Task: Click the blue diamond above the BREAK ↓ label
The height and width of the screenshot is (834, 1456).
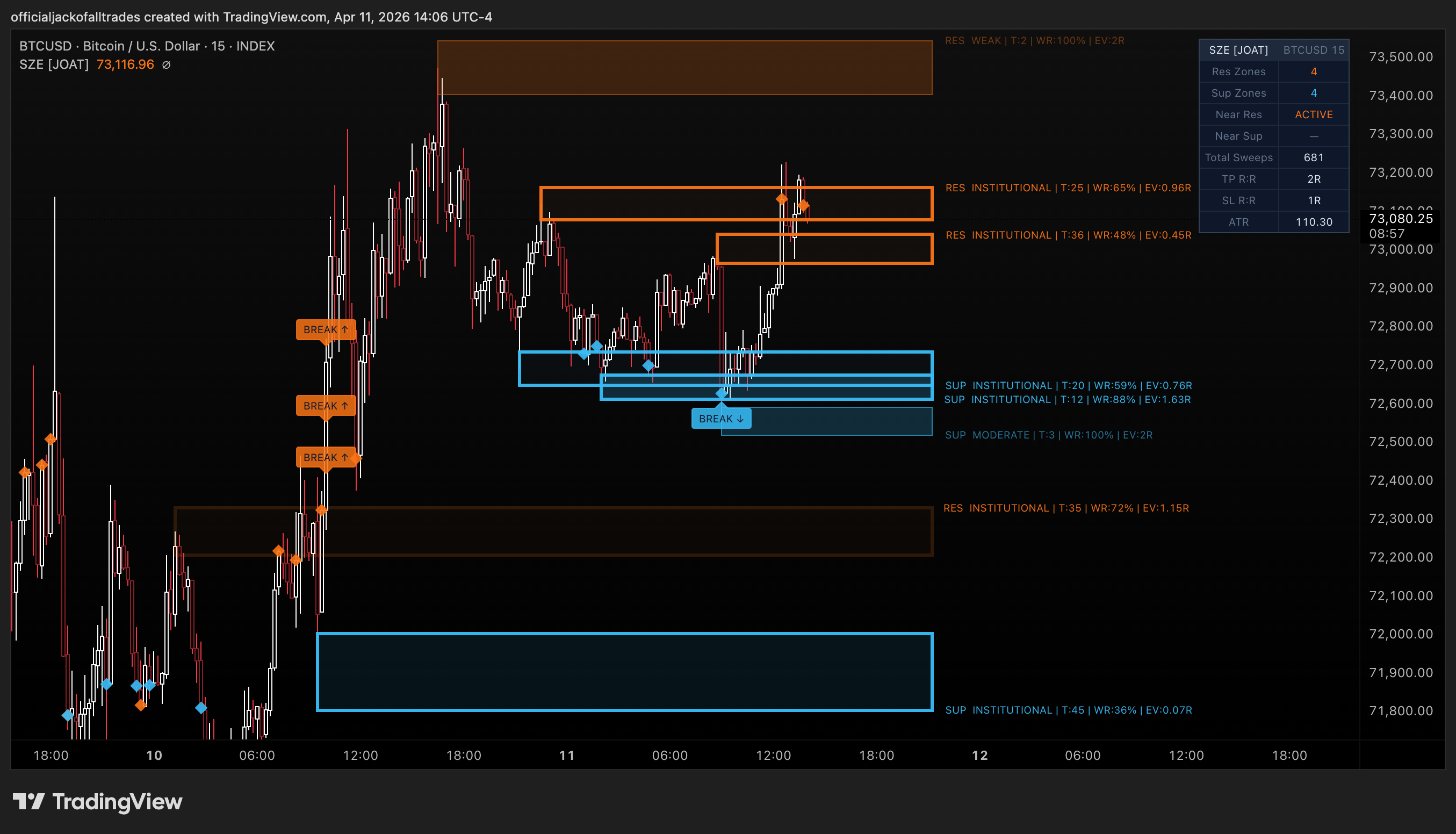Action: point(722,393)
